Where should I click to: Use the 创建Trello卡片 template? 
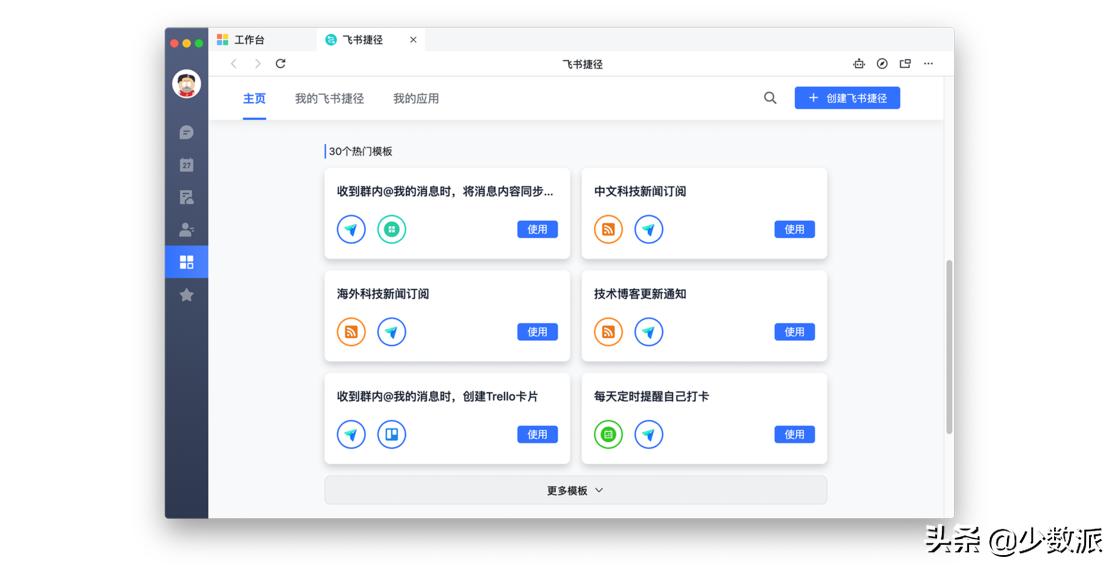[x=537, y=434]
